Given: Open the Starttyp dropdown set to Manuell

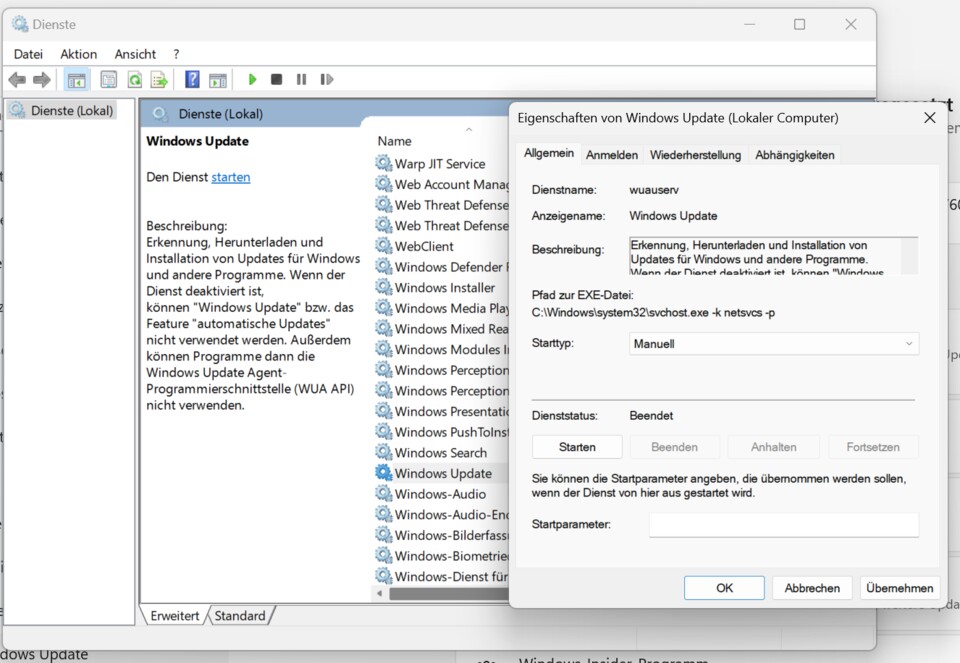Looking at the screenshot, I should [774, 344].
